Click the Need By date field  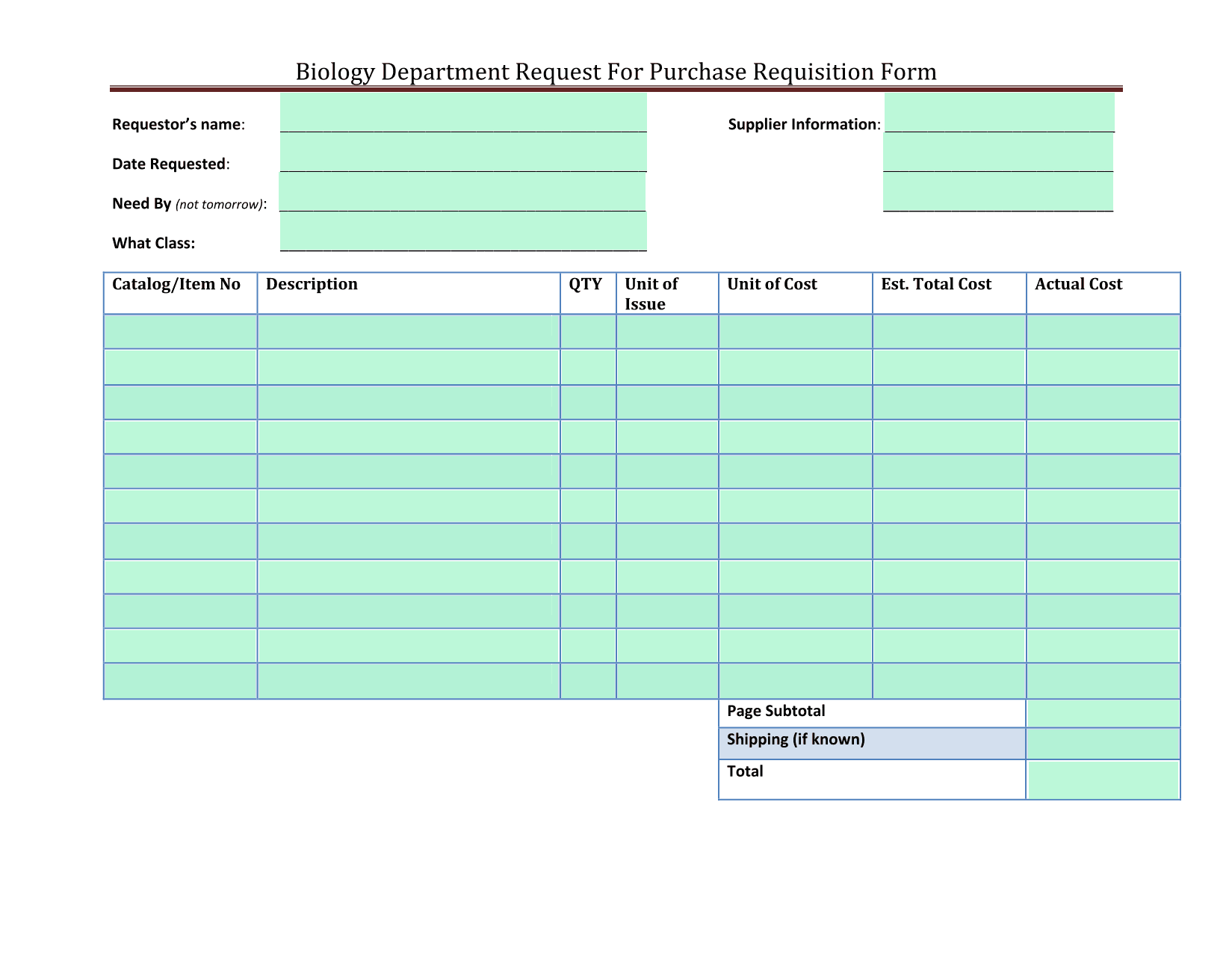(462, 191)
